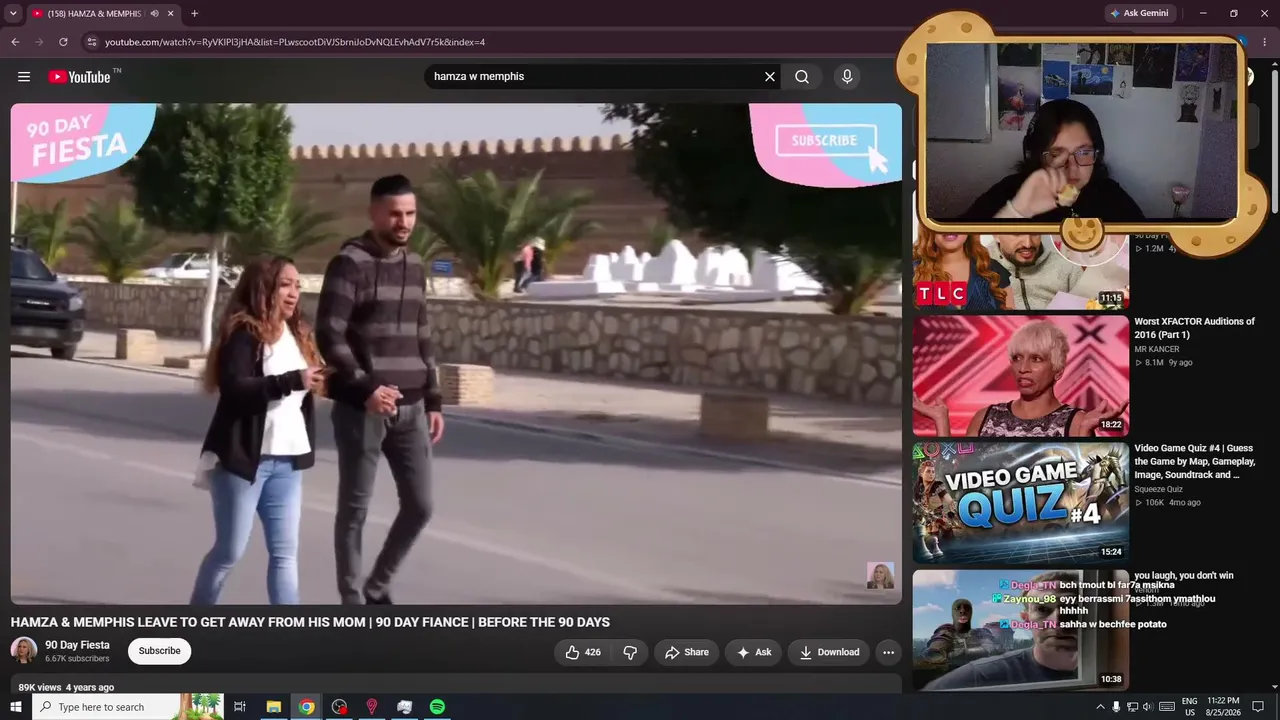This screenshot has height=720, width=1280.
Task: Subscribe to 90 Day Fiesta channel
Action: [160, 651]
